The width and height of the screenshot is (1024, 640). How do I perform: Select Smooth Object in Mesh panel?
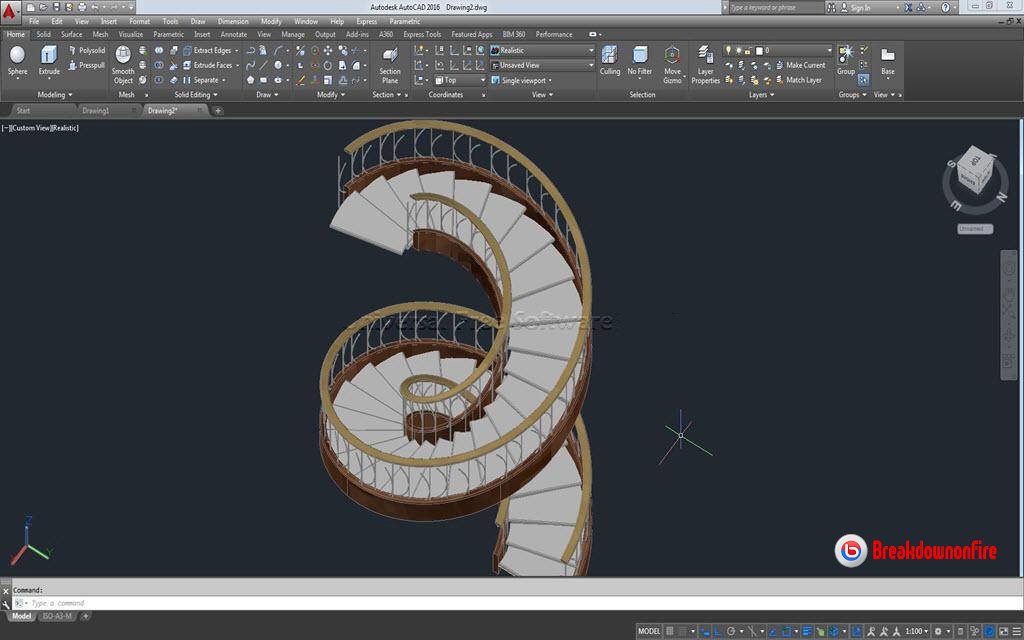[x=123, y=65]
